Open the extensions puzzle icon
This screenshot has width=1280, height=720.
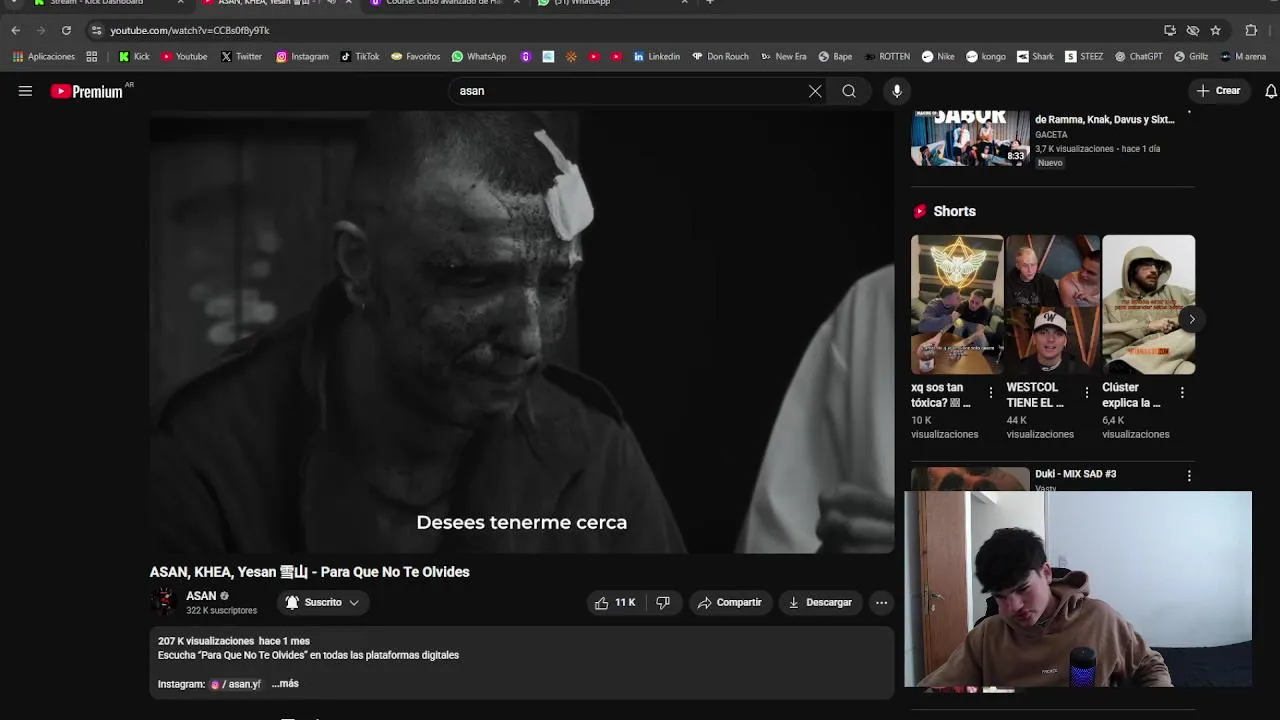[1251, 30]
